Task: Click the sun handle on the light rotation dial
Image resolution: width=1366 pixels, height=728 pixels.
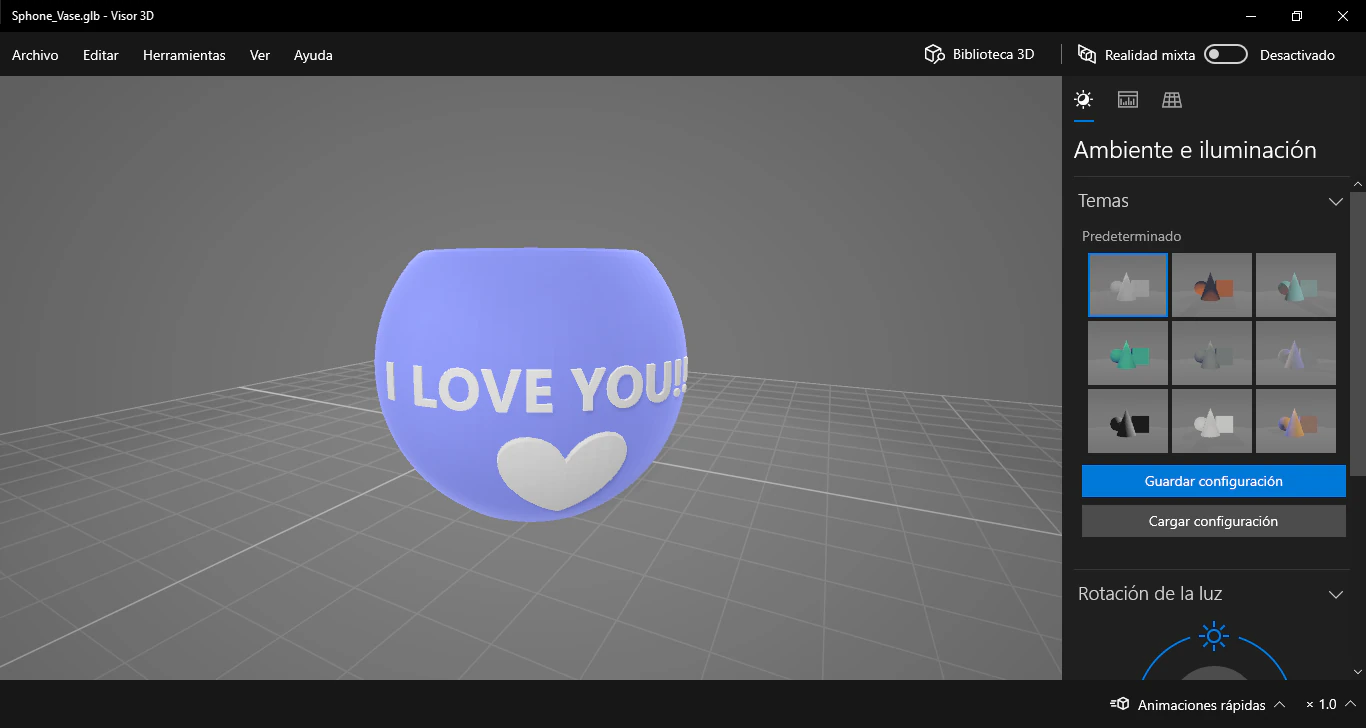Action: point(1214,635)
